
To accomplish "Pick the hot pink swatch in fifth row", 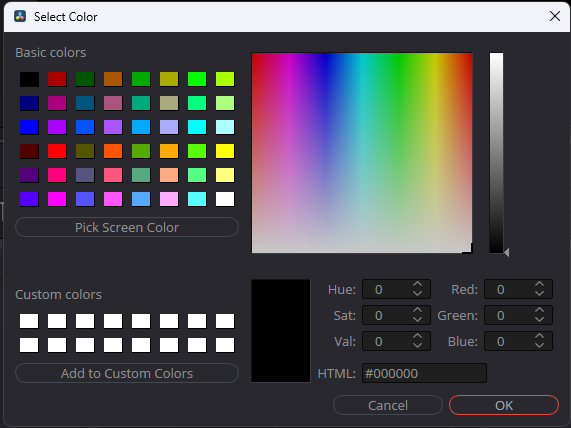I will click(57, 175).
